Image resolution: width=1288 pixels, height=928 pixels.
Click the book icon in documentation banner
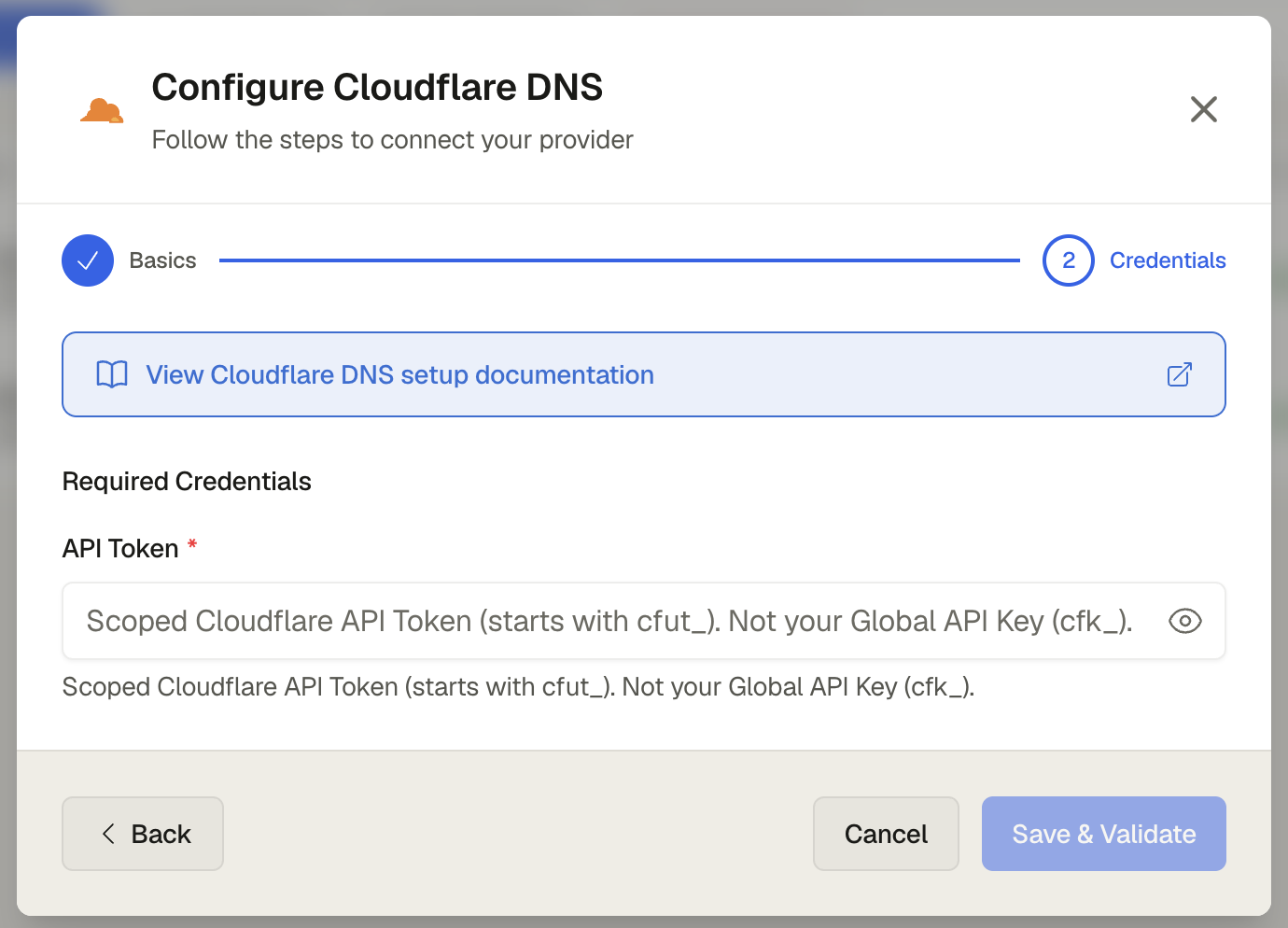[x=112, y=374]
